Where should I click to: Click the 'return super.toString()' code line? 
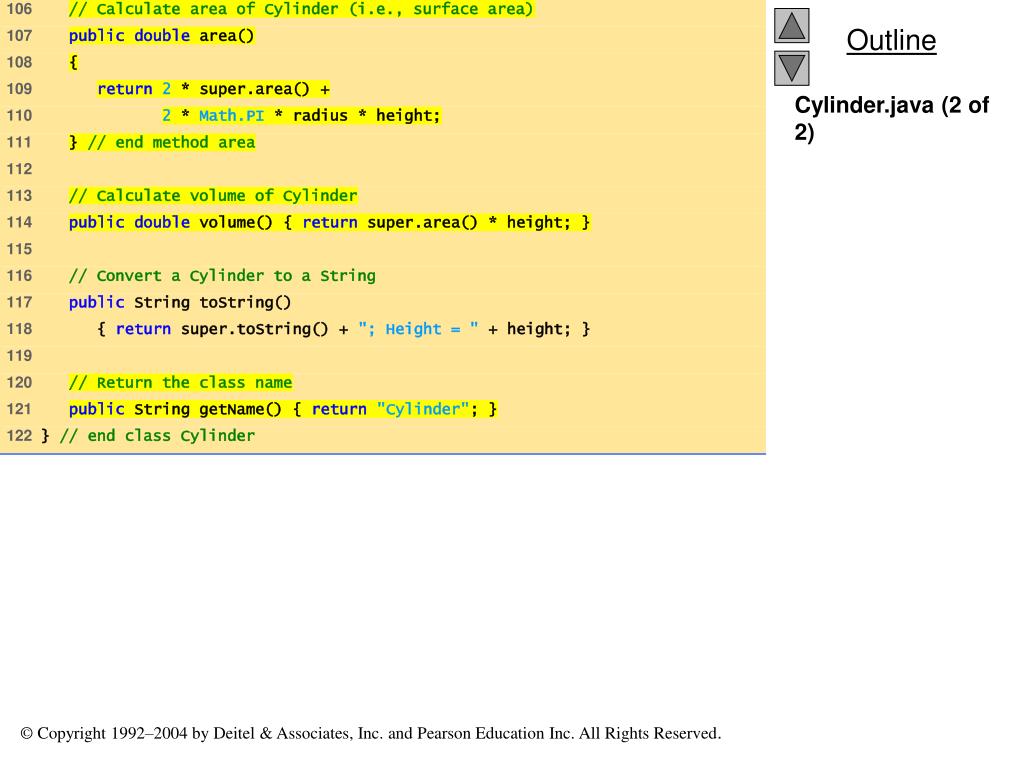pos(344,329)
